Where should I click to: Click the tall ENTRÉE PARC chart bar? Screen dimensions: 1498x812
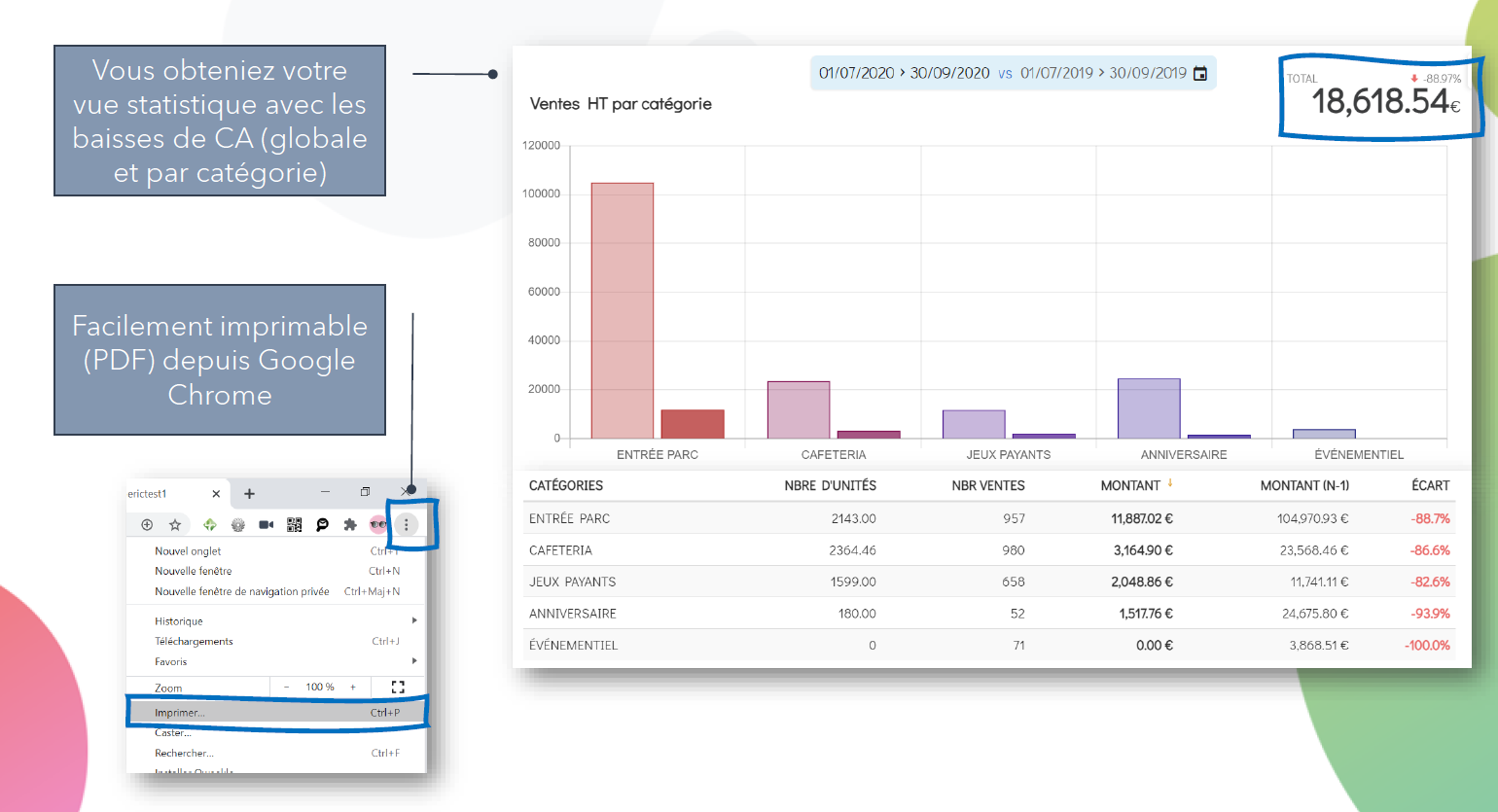(x=623, y=311)
